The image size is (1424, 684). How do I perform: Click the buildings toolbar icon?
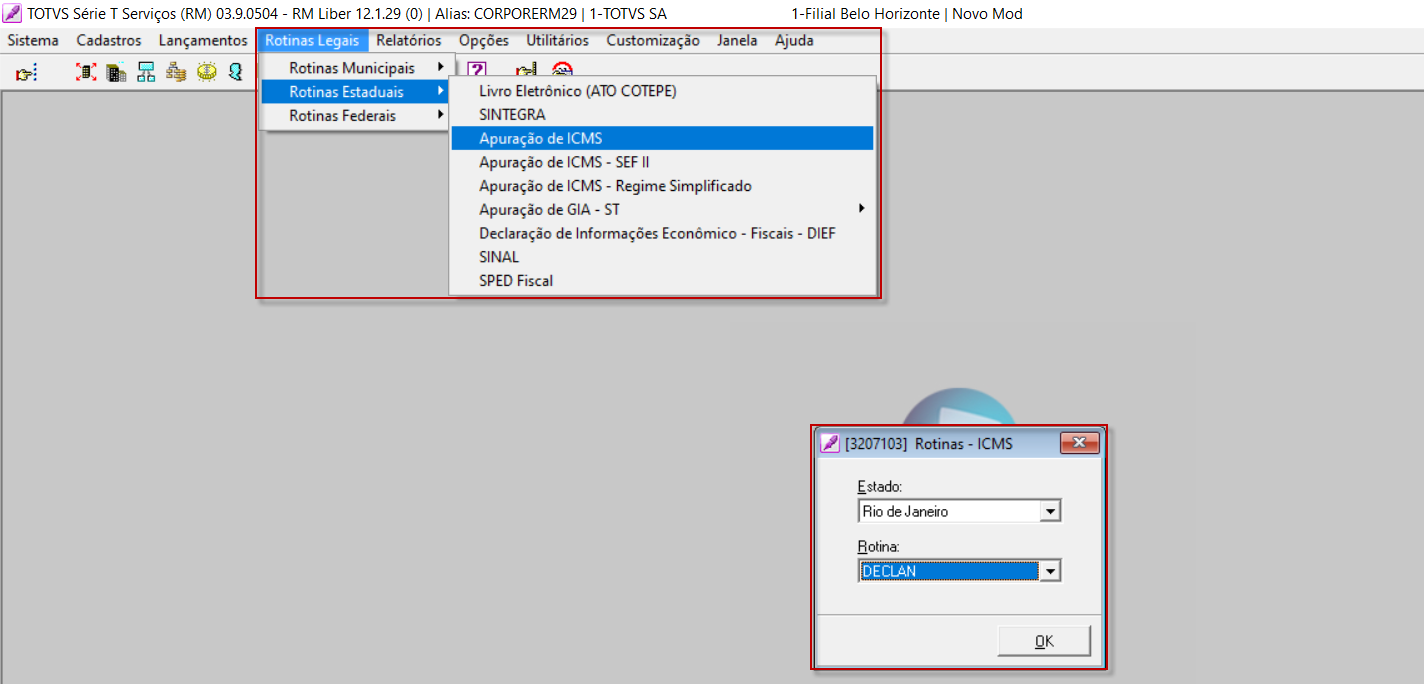pyautogui.click(x=116, y=72)
